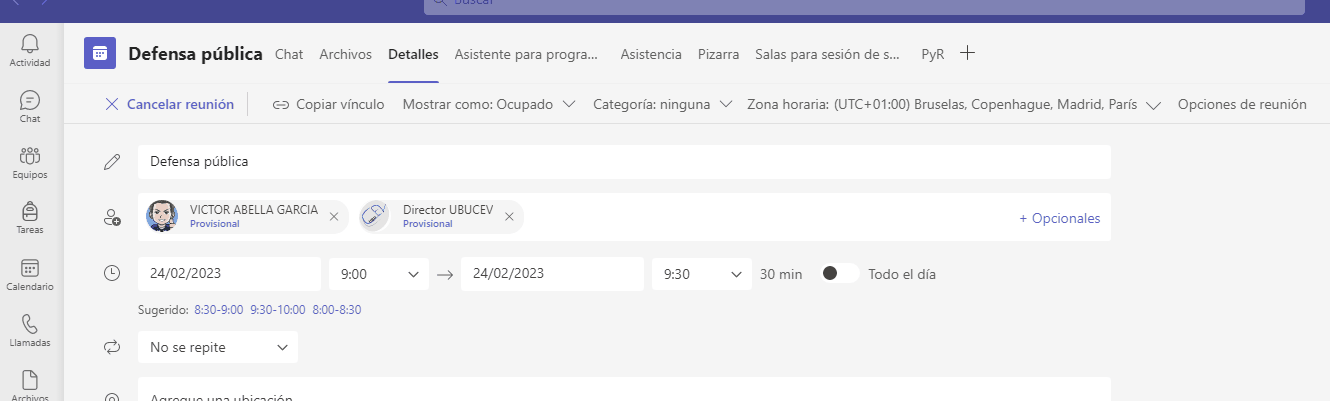
Task: Expand Mostrar como: Ocupado dropdown
Action: tap(489, 104)
